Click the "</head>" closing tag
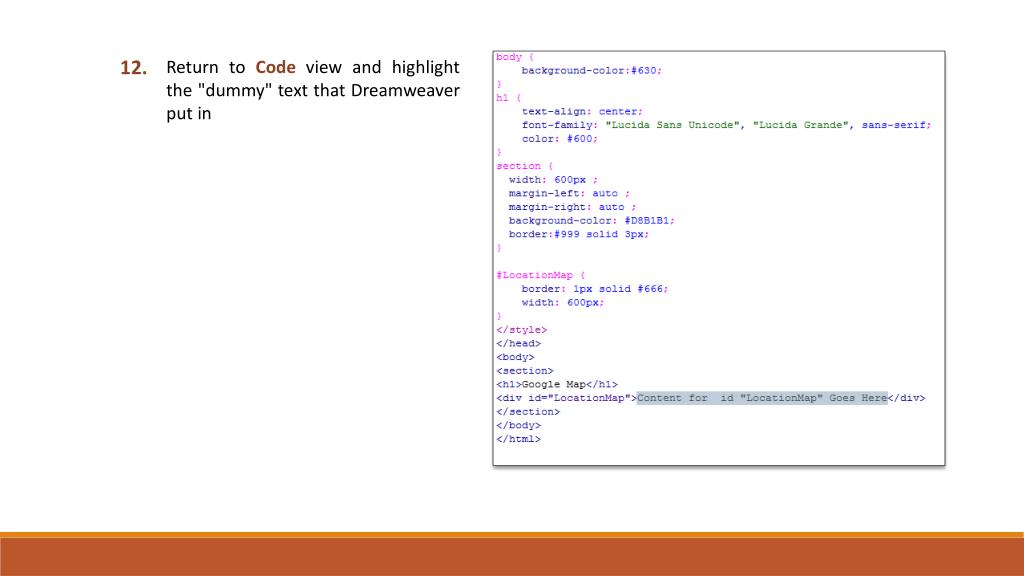 point(519,344)
